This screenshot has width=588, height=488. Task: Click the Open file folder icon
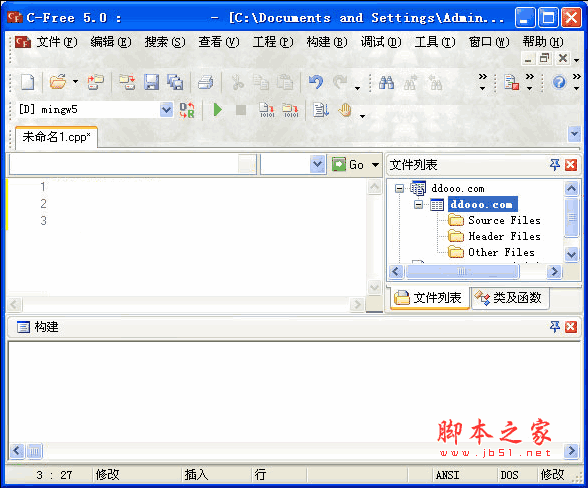click(x=58, y=82)
